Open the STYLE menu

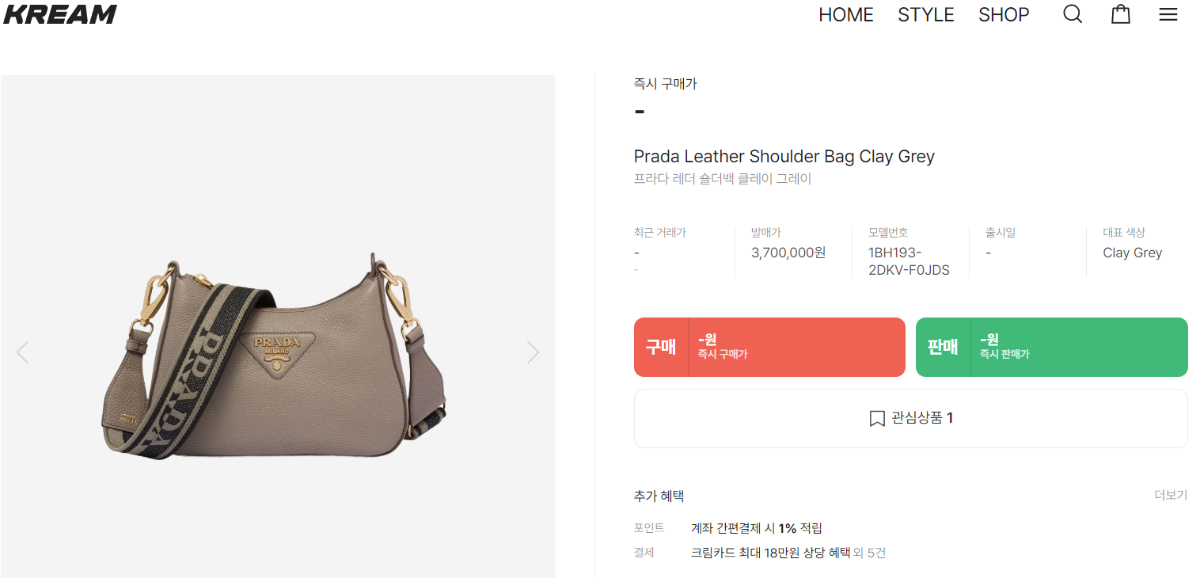pyautogui.click(x=926, y=15)
